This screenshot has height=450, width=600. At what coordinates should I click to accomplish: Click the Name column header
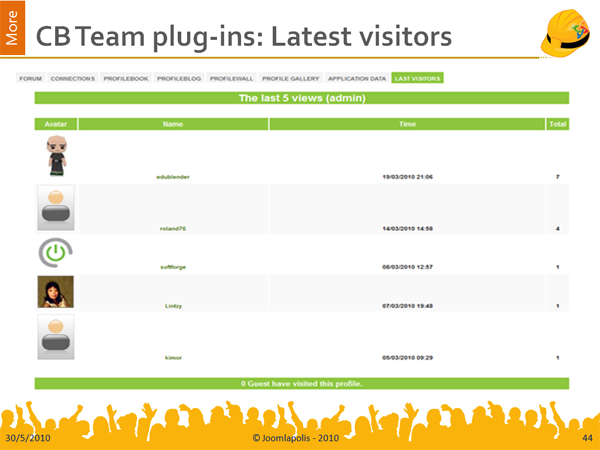pyautogui.click(x=173, y=124)
